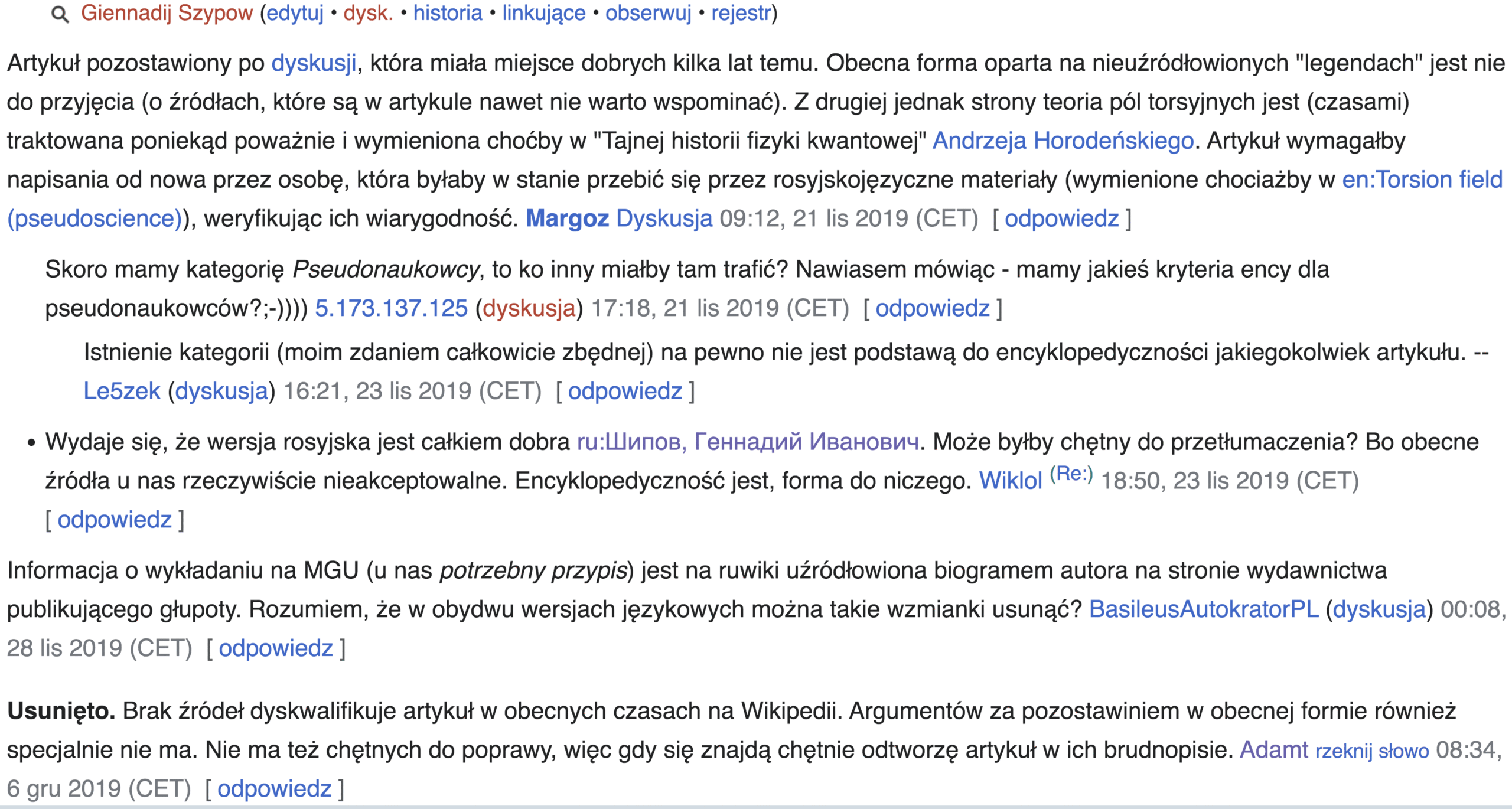Open the Andrzeja Horodeńskiego link
Screen dimensions: 1512x809
[x=1063, y=141]
